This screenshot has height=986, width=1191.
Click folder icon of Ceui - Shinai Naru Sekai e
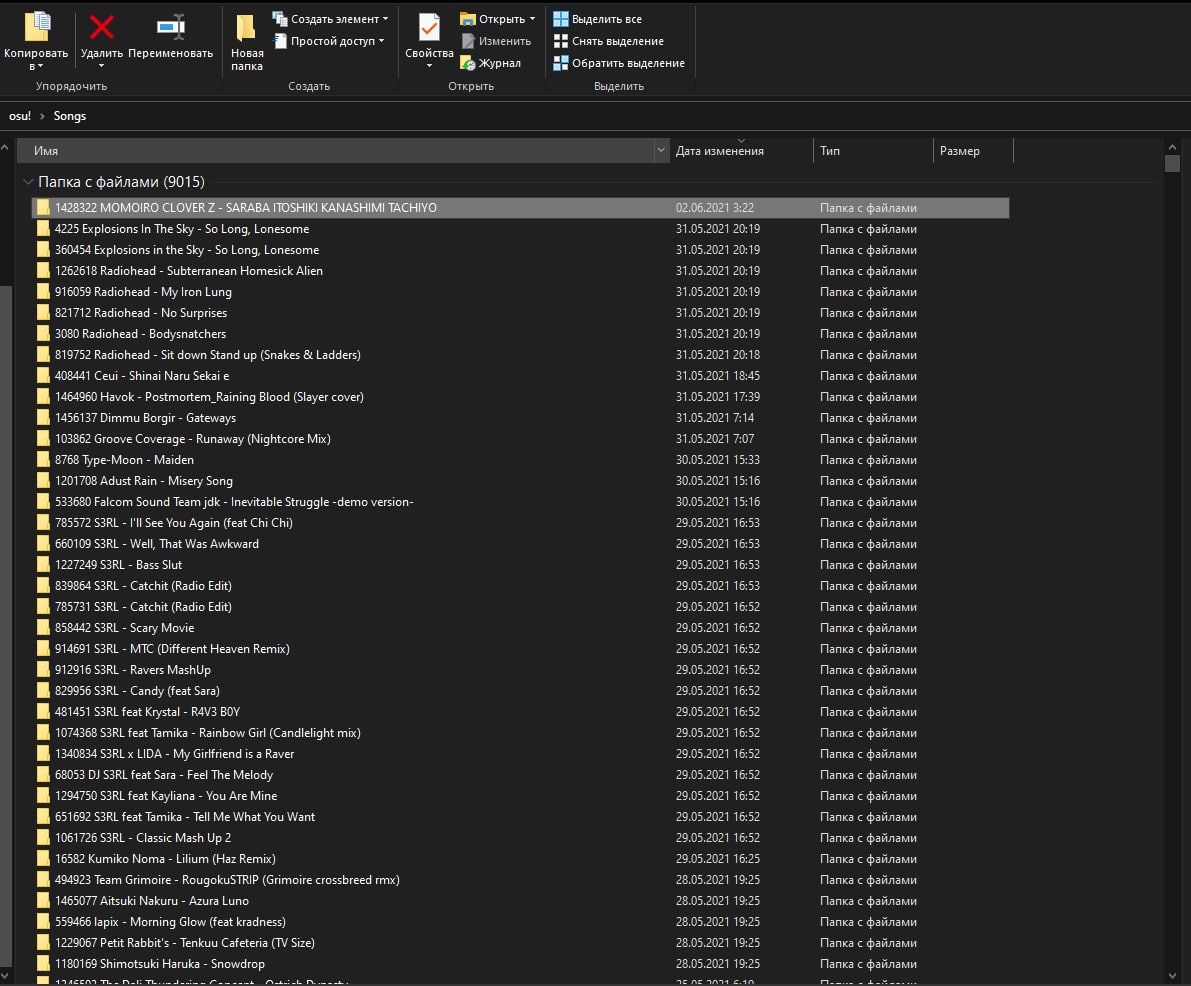point(43,375)
